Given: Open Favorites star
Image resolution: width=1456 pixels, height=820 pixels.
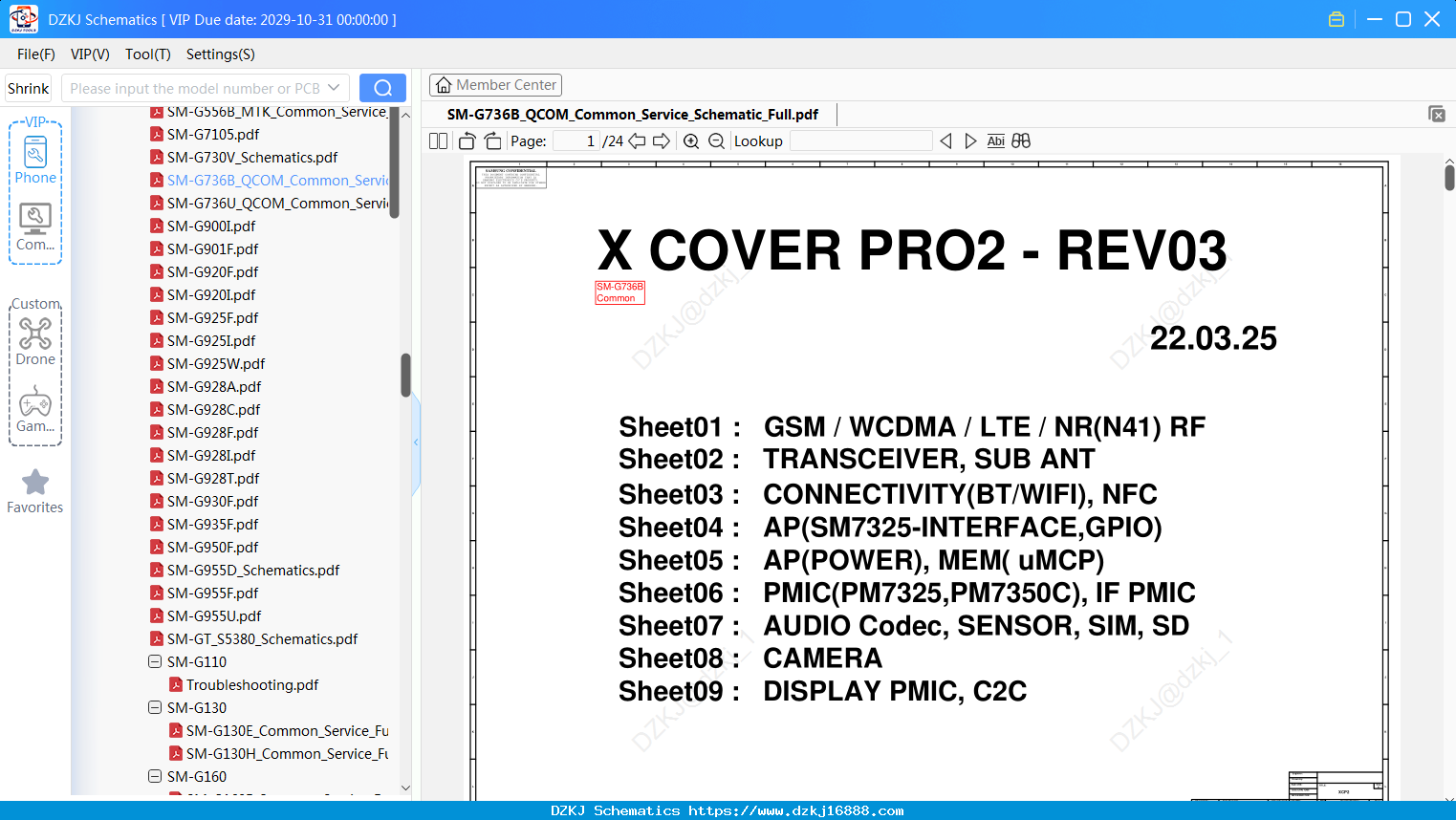Looking at the screenshot, I should [35, 491].
